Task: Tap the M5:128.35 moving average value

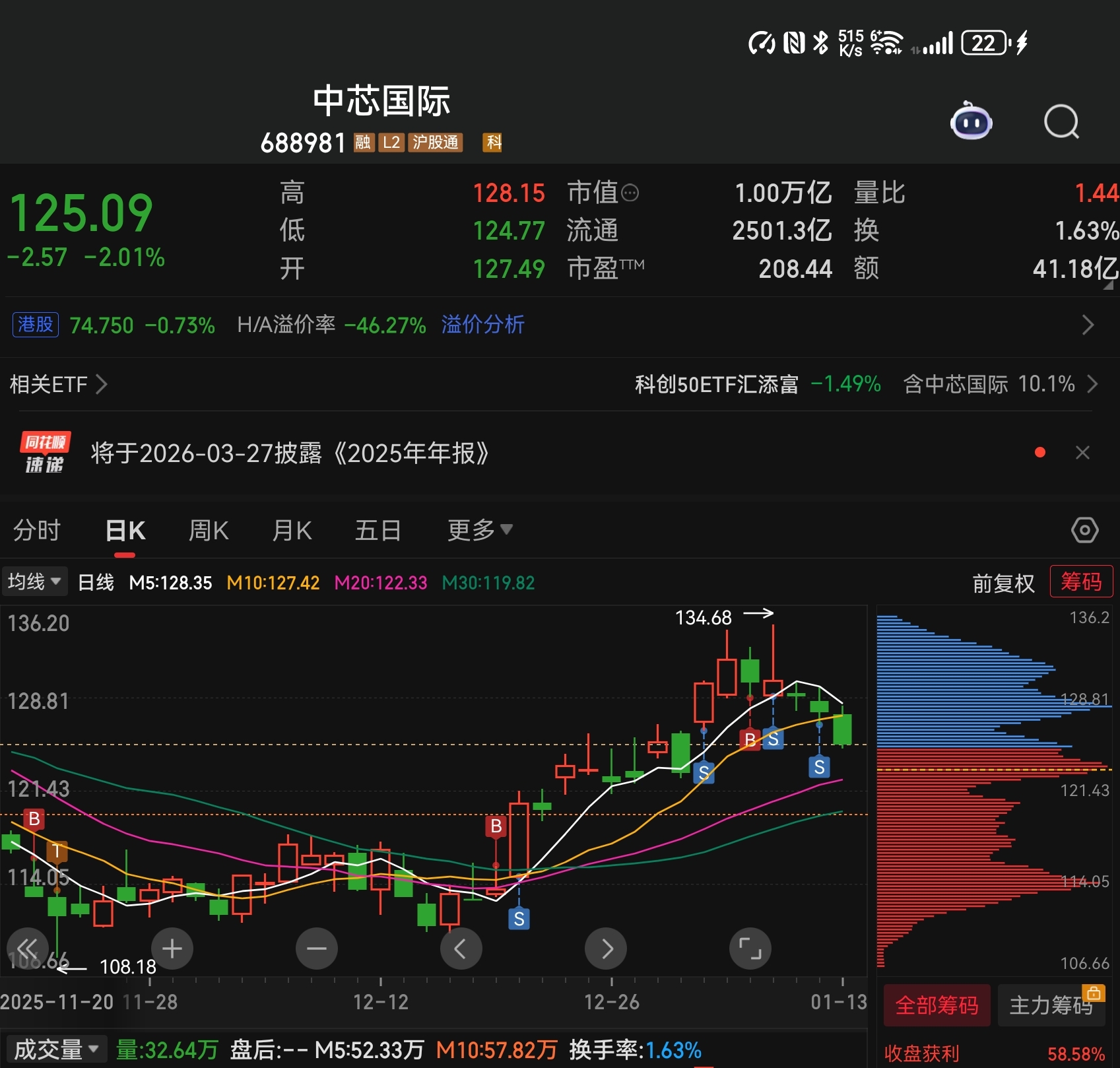Action: [170, 583]
